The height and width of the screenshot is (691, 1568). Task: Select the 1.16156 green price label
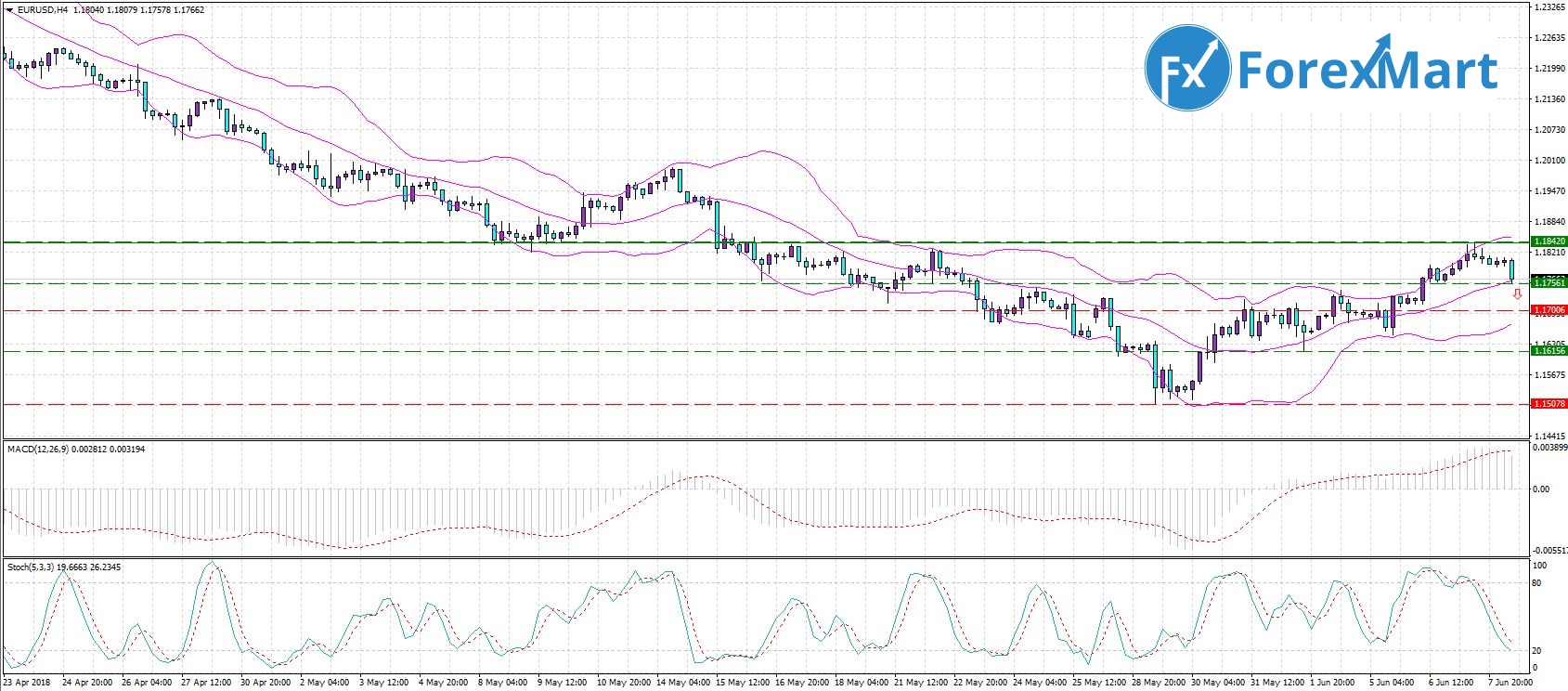(x=1549, y=351)
